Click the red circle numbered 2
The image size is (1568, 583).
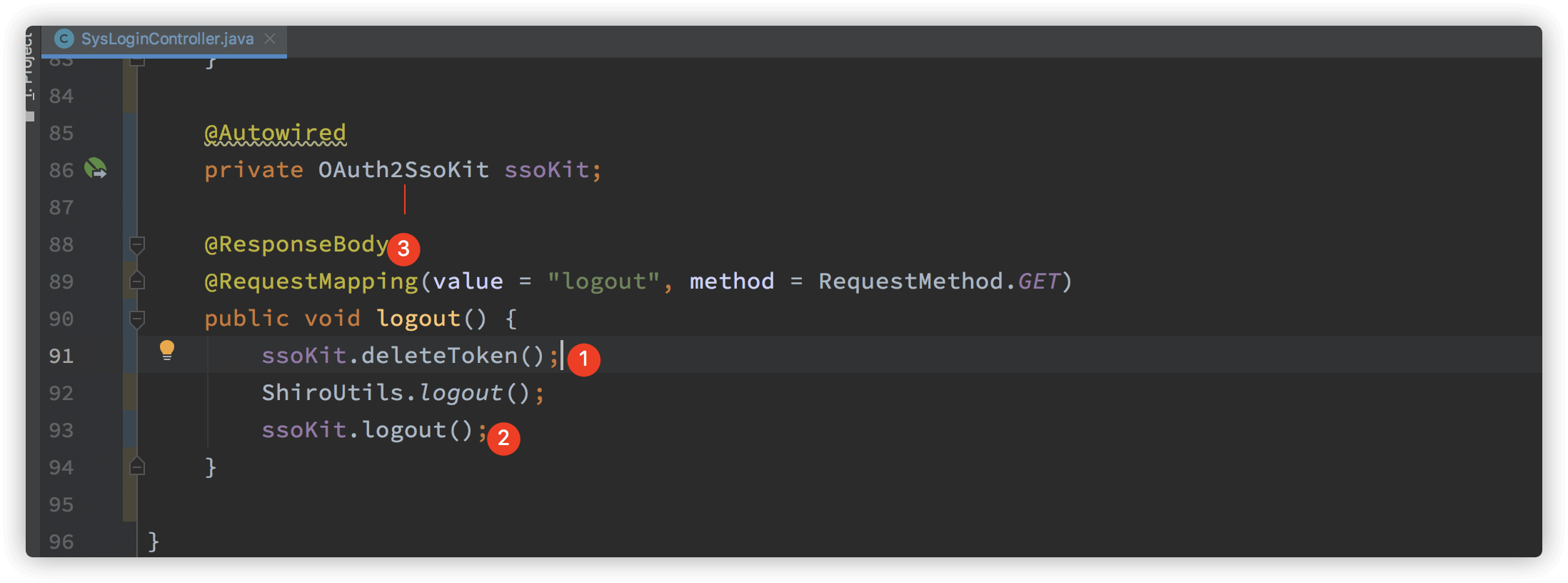click(x=503, y=438)
